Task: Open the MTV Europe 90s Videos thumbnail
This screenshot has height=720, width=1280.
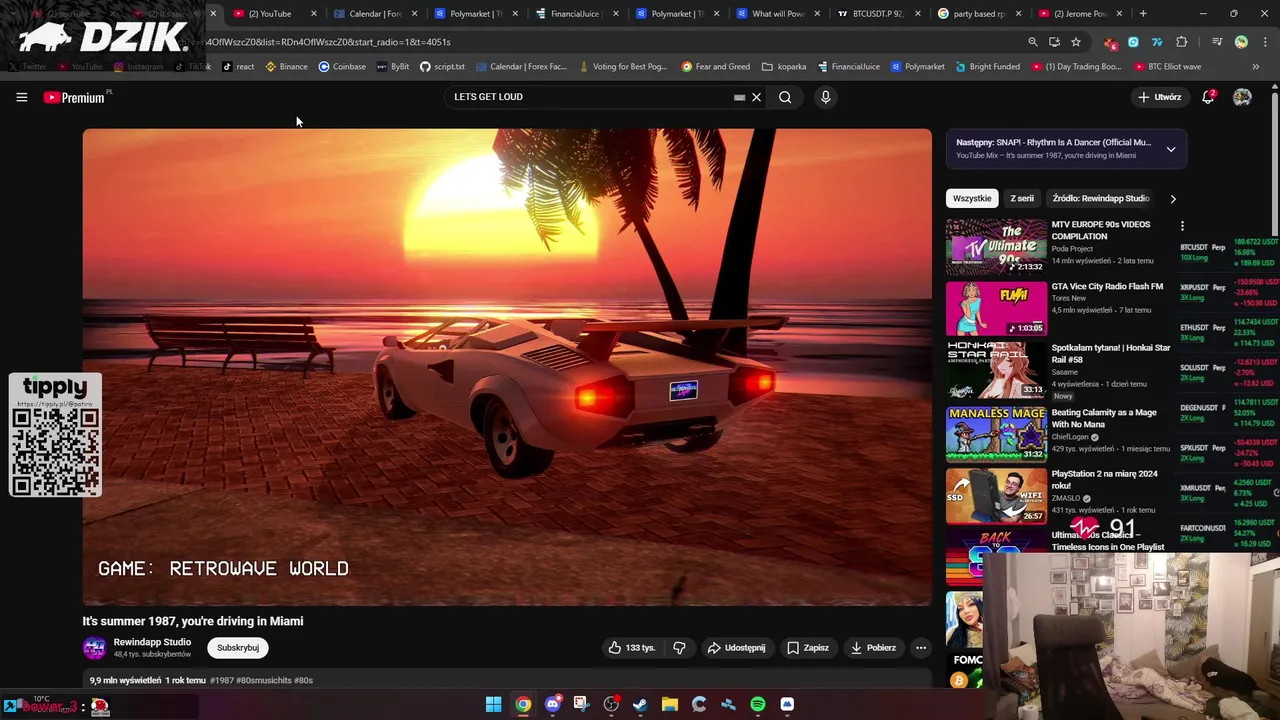Action: [x=996, y=247]
